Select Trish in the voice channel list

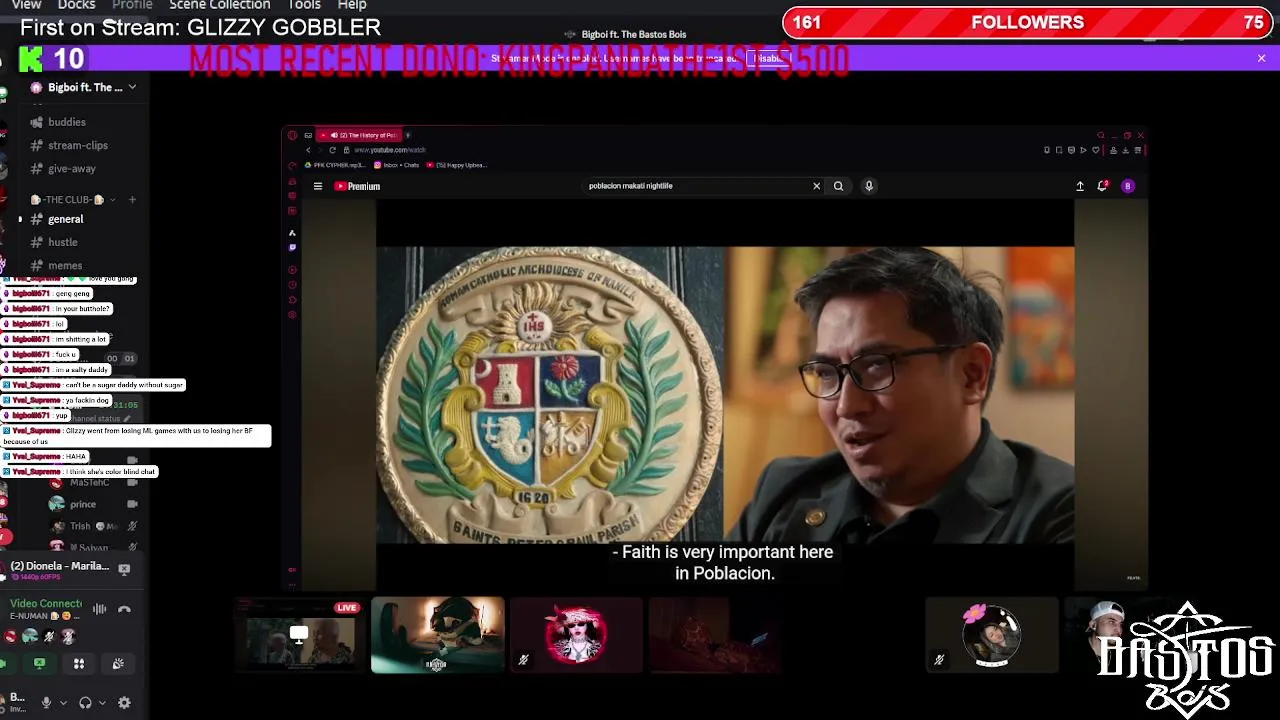tap(80, 526)
